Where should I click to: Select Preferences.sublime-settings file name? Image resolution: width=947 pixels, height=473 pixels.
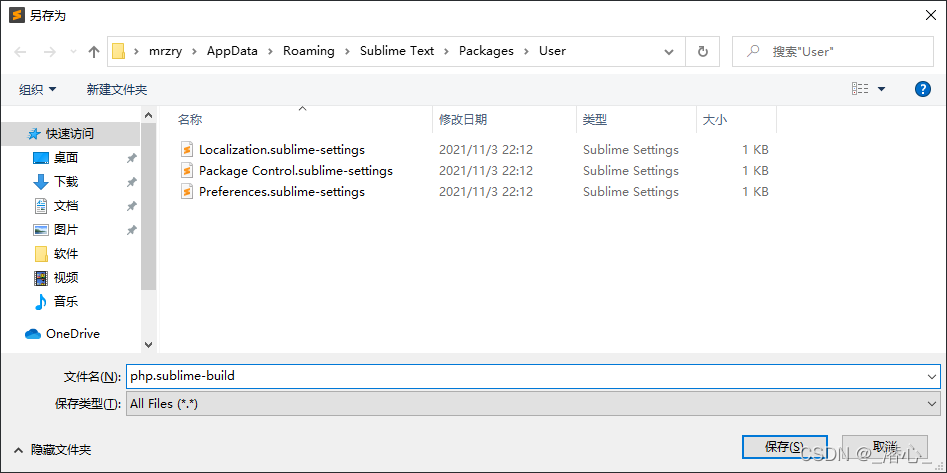(282, 191)
